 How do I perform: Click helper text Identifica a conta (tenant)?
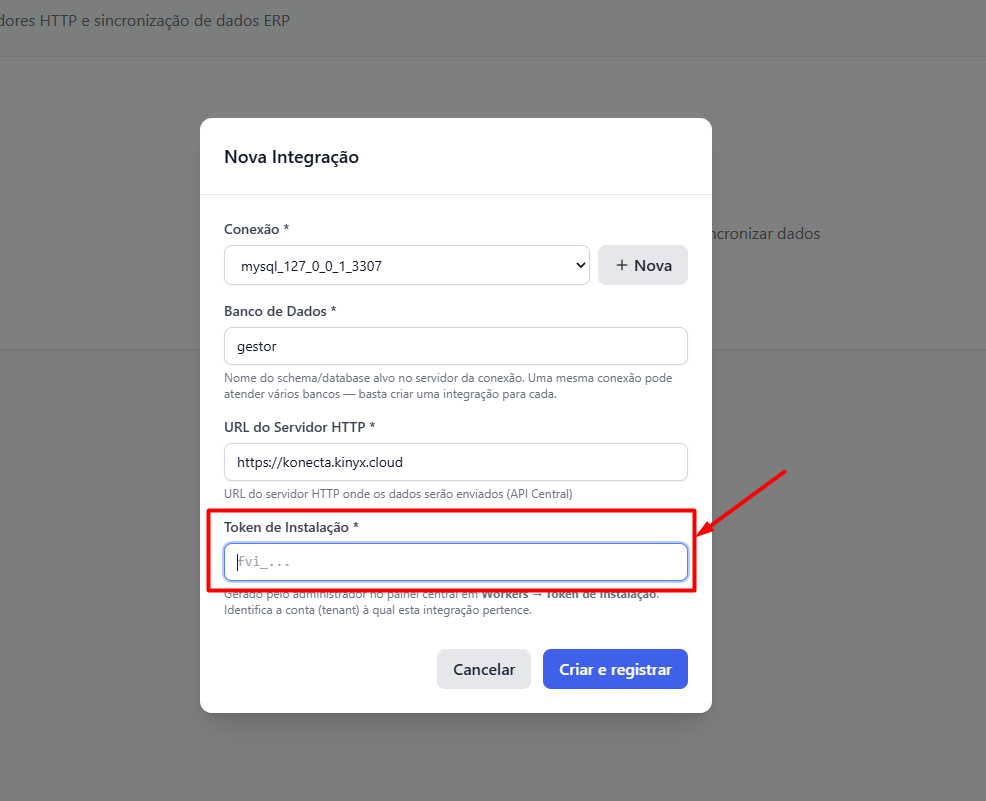(377, 610)
